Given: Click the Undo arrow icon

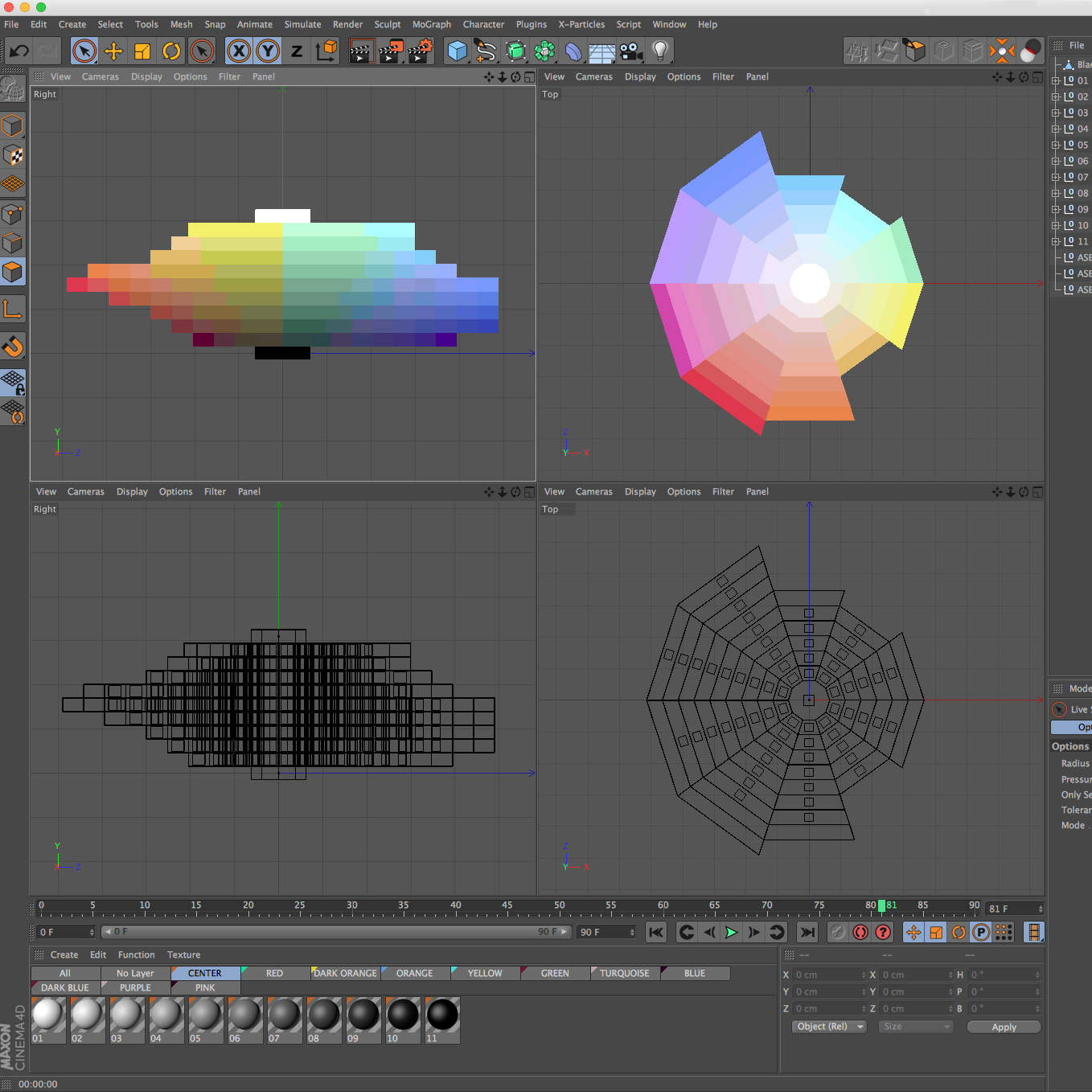Looking at the screenshot, I should point(19,51).
